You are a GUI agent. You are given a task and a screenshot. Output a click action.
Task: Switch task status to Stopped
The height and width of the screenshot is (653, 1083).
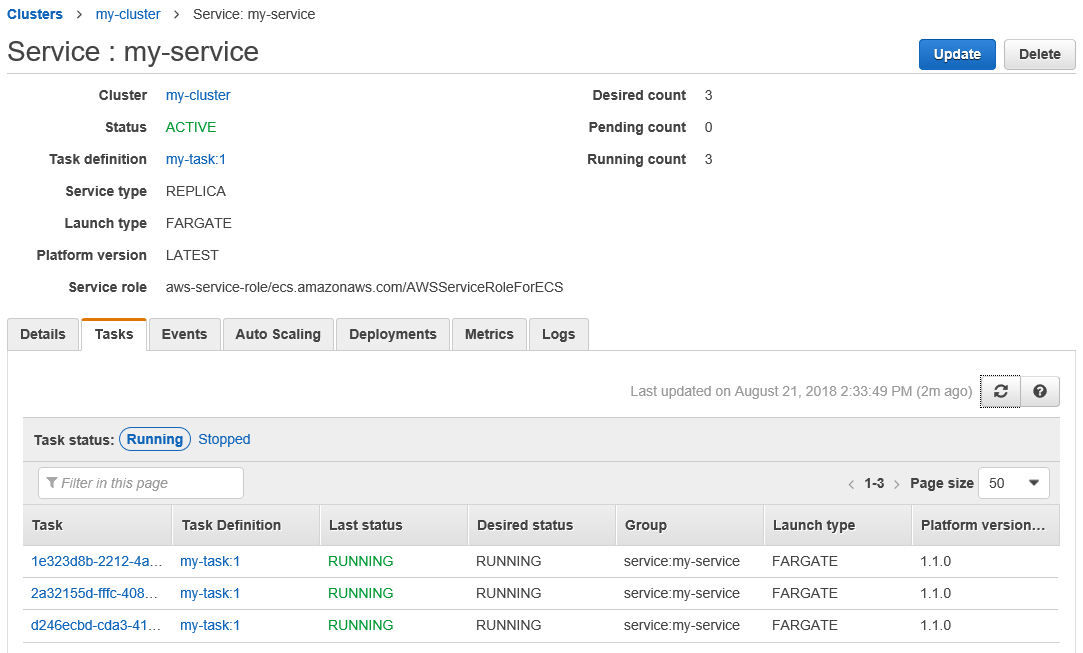[x=224, y=439]
